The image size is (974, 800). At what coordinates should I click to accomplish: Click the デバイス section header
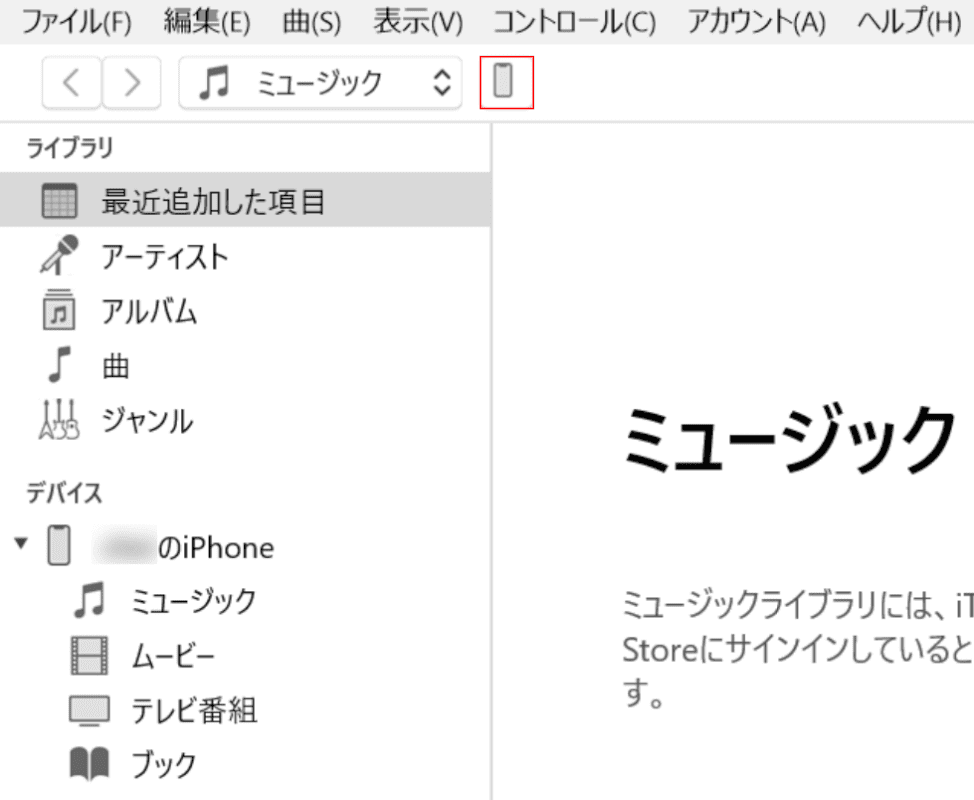pyautogui.click(x=64, y=493)
